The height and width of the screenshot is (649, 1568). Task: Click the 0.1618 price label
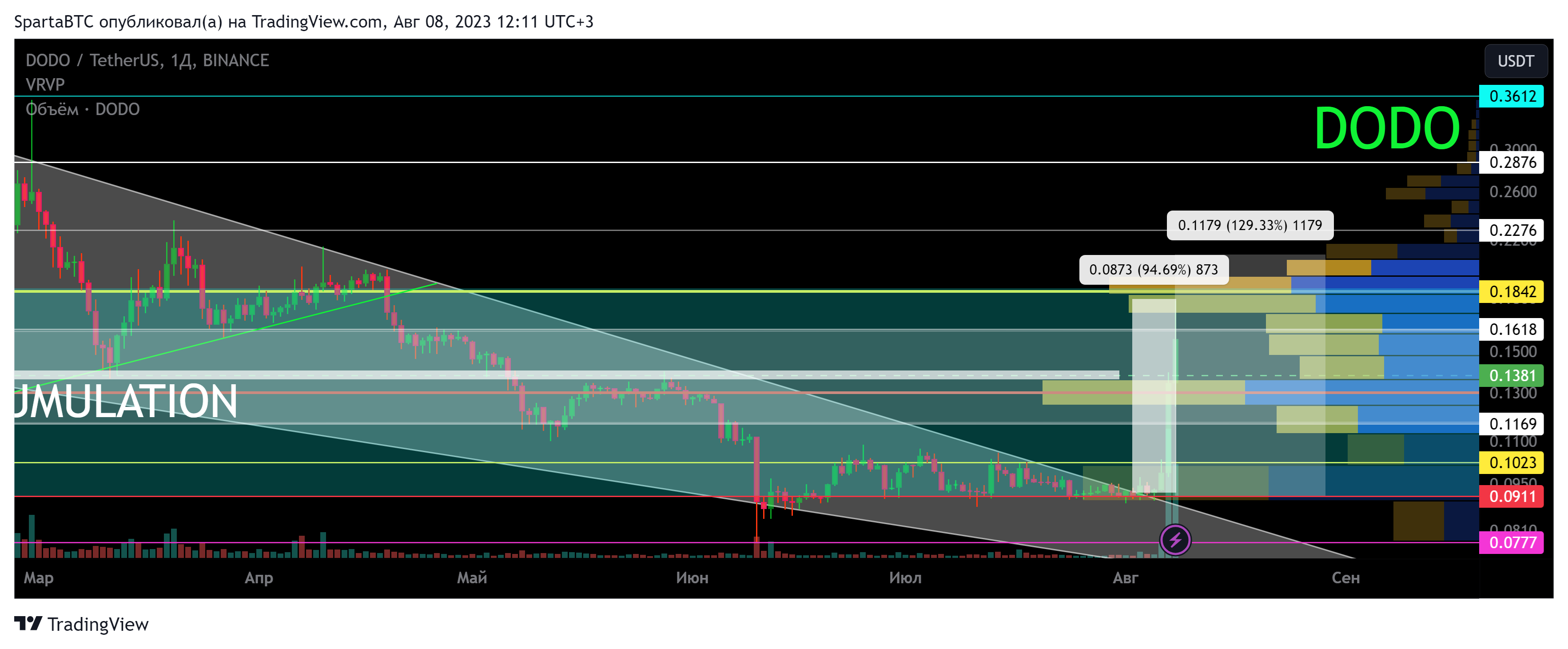pyautogui.click(x=1512, y=329)
